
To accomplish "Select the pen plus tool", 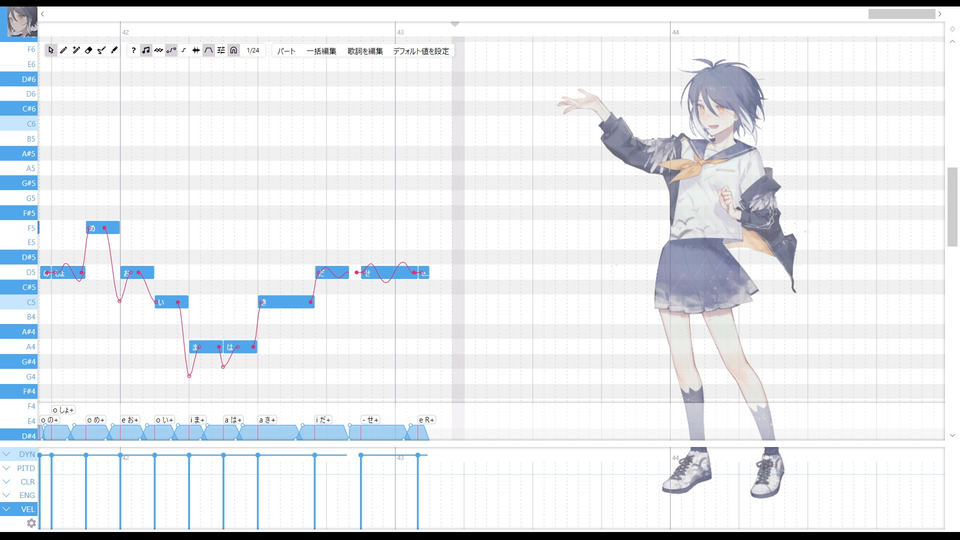I will [x=76, y=50].
